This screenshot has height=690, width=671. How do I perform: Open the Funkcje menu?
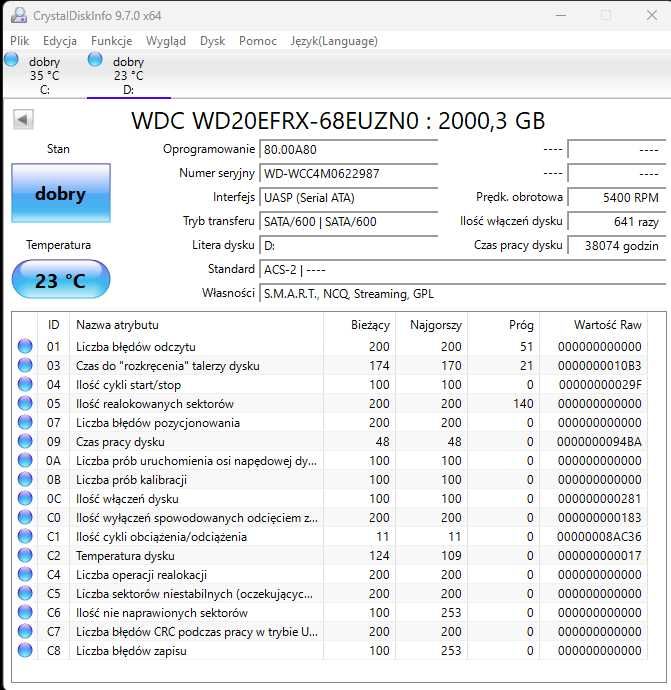[x=111, y=41]
